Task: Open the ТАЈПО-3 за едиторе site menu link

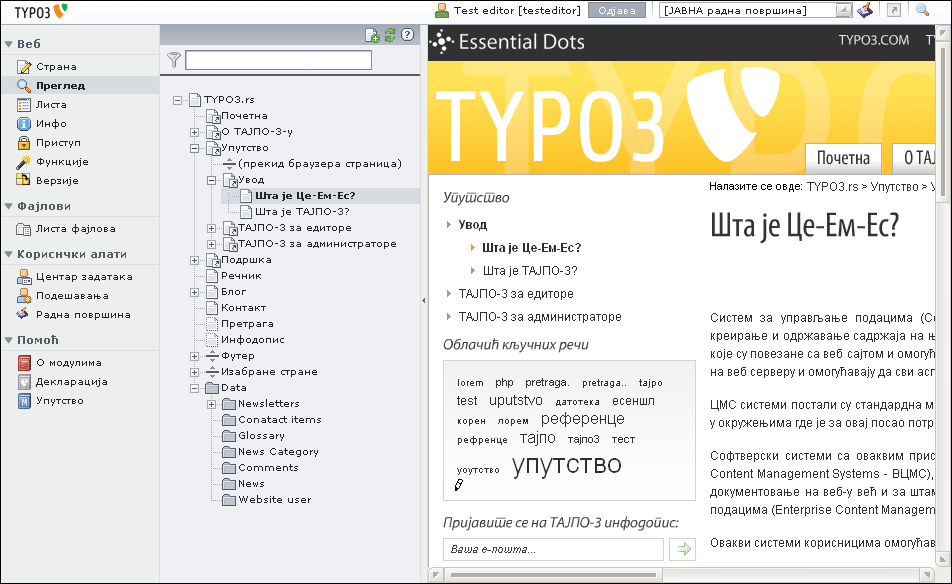Action: pyautogui.click(x=516, y=294)
